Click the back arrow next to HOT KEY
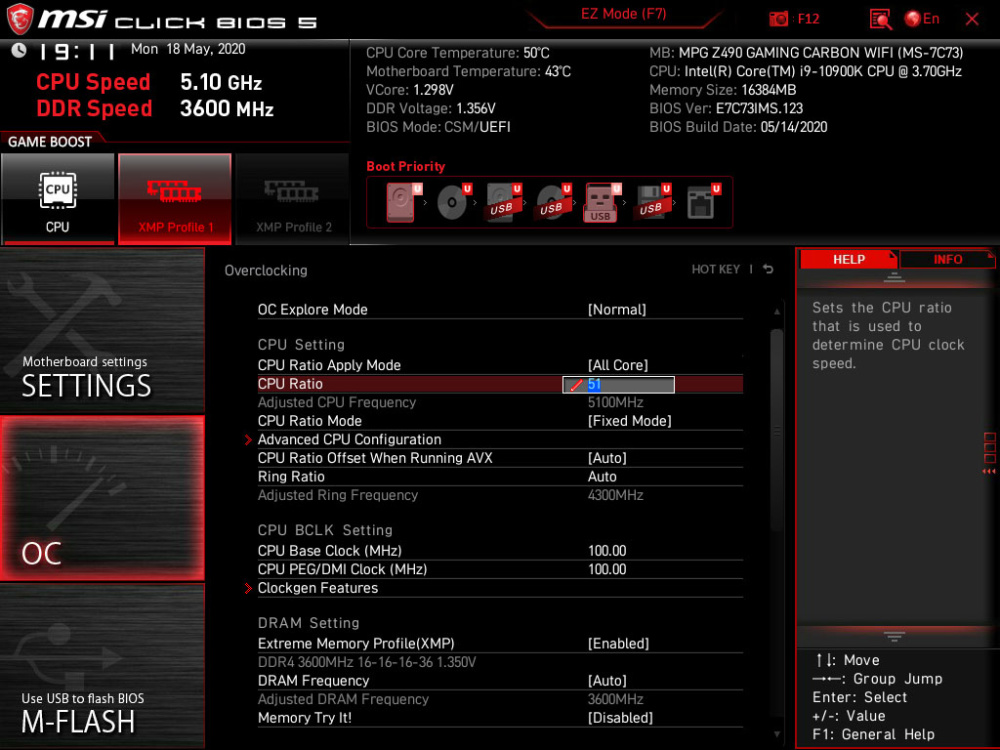 pos(768,269)
